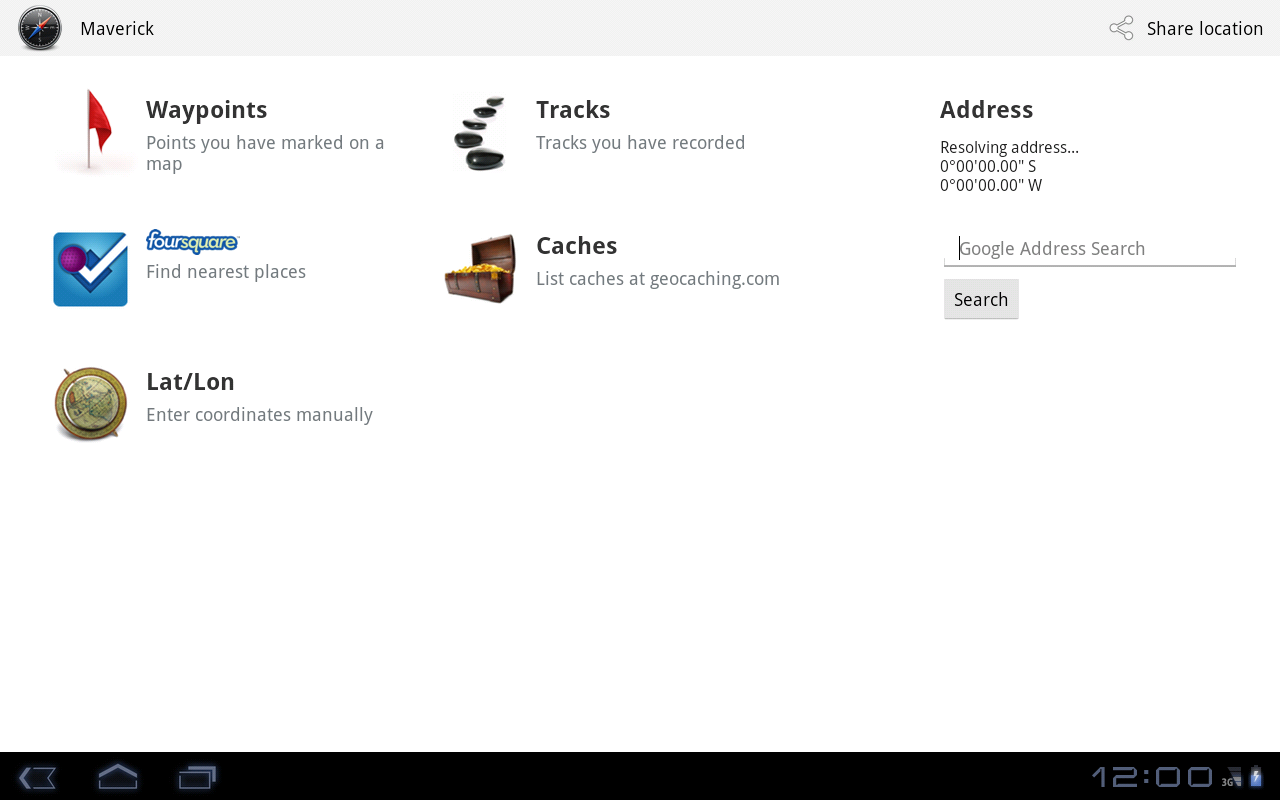Tap the status bar clock

[1152, 777]
